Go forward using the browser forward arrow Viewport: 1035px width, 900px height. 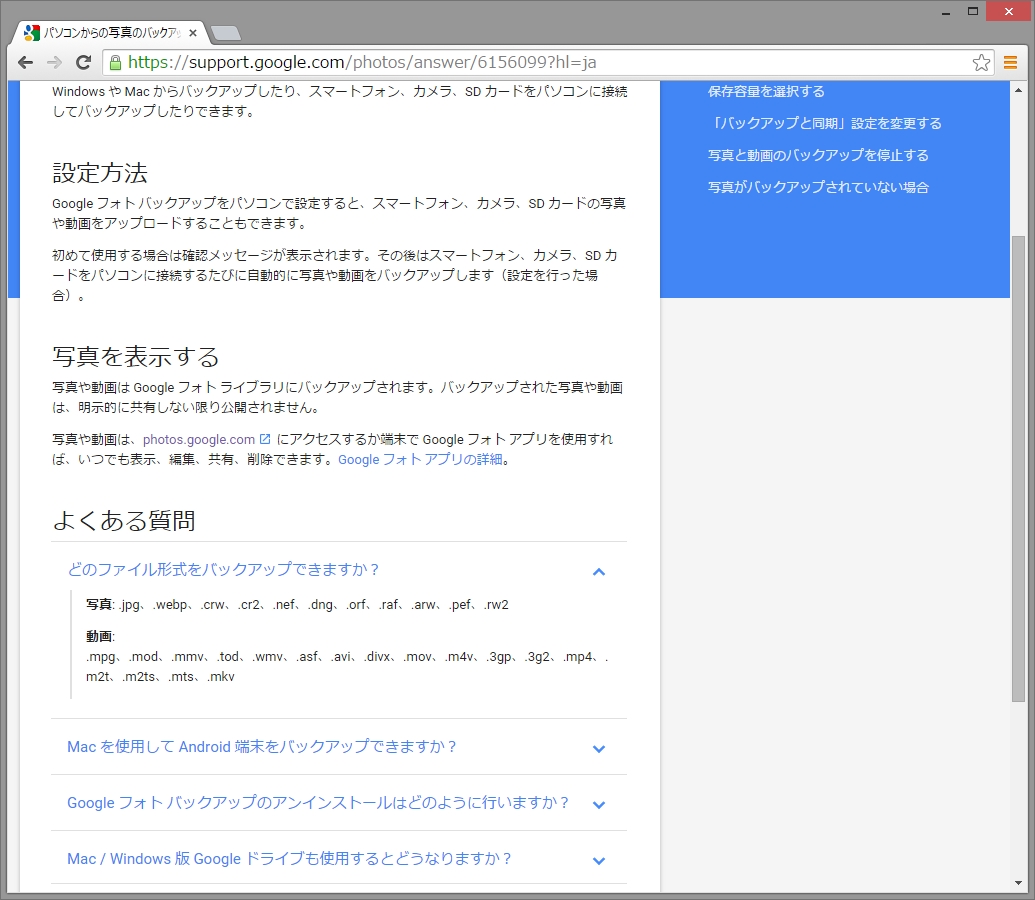click(x=54, y=63)
